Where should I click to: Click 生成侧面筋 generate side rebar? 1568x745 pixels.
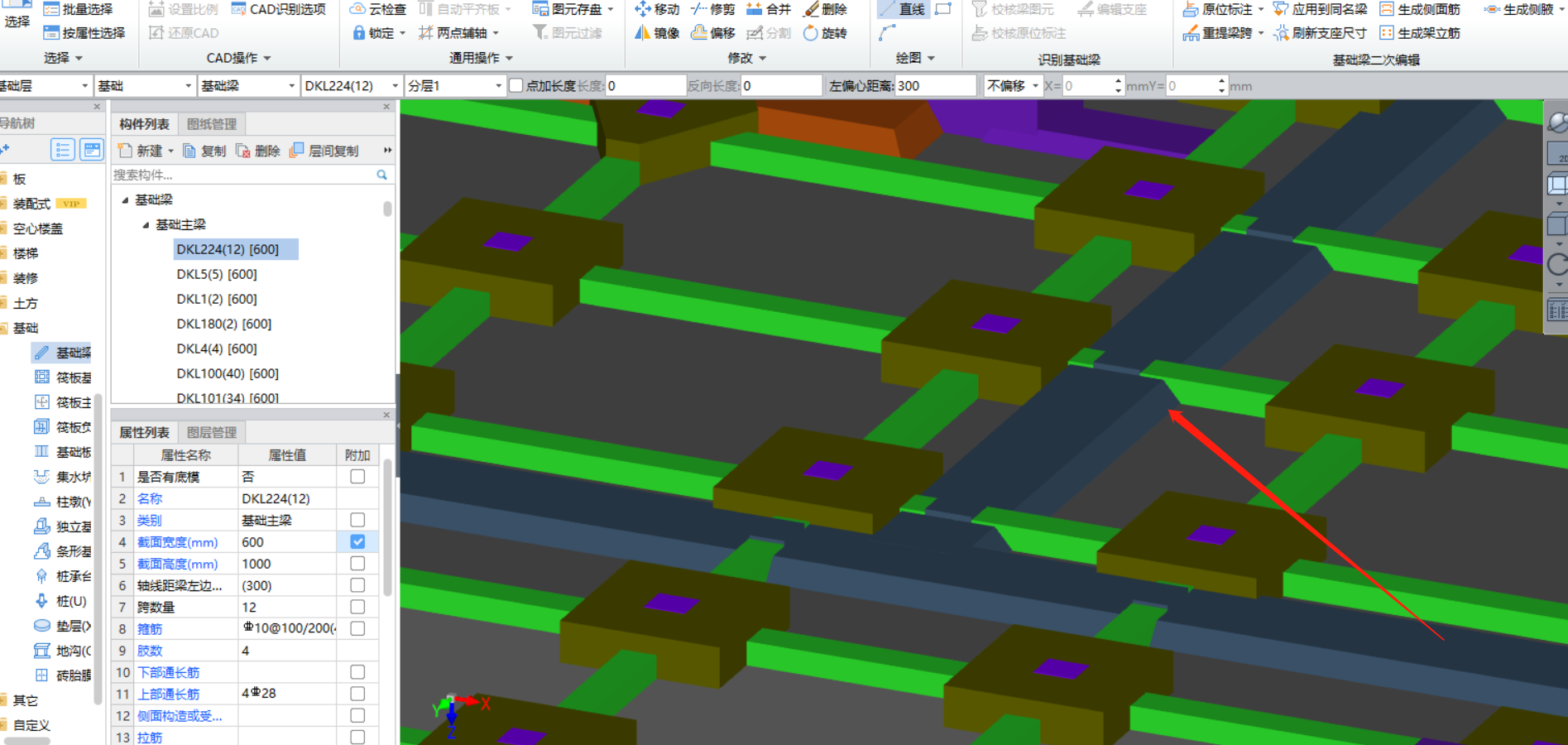click(x=1420, y=9)
